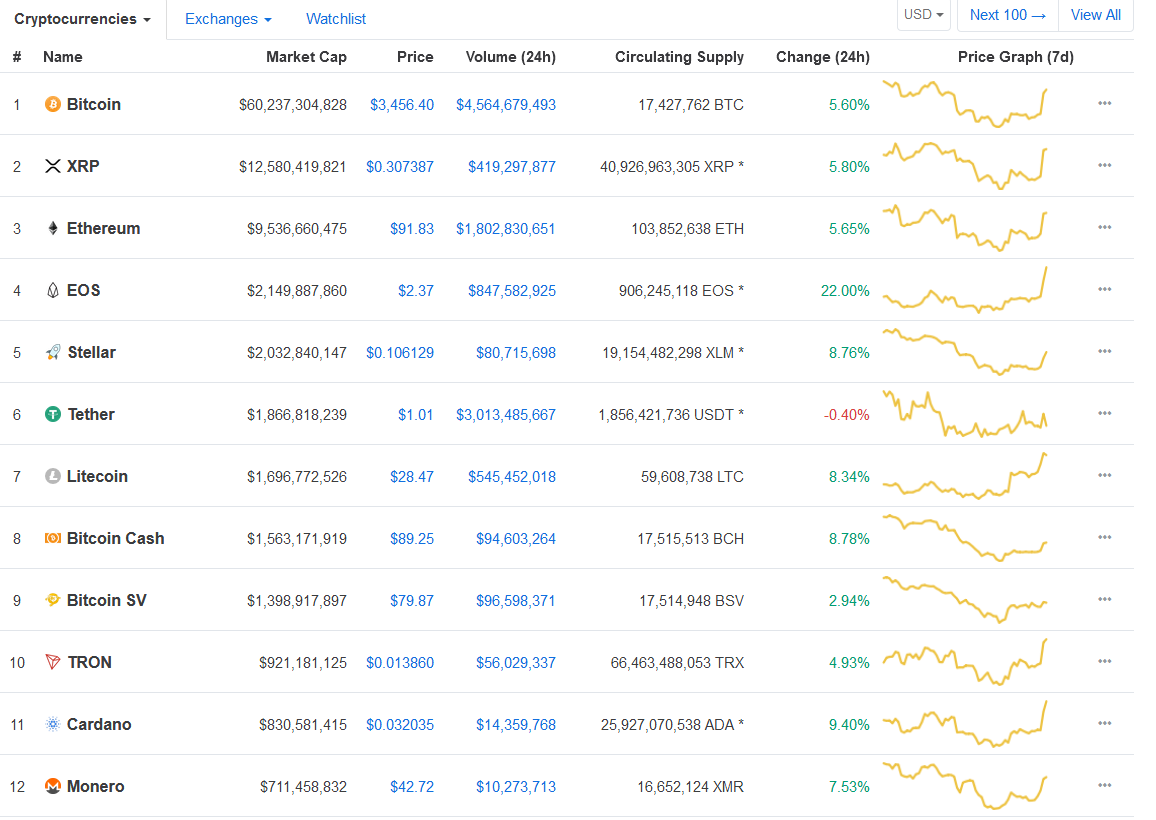Click the TRON red triangle icon

[52, 662]
